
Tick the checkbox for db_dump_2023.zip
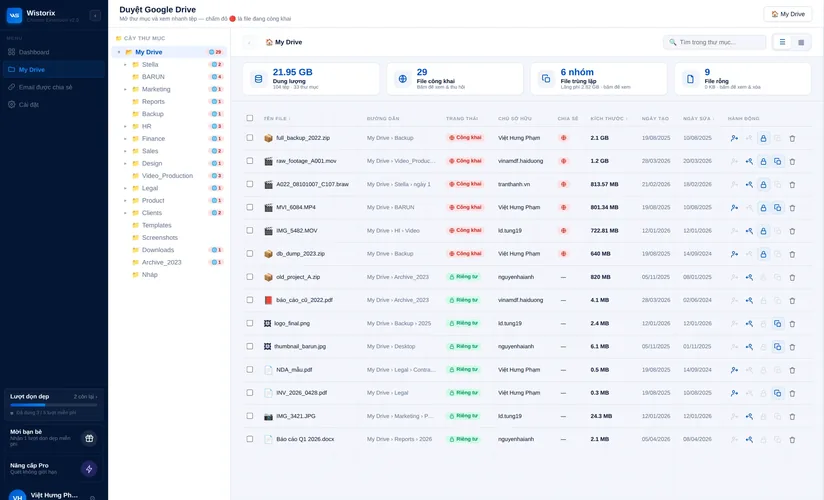coord(250,253)
